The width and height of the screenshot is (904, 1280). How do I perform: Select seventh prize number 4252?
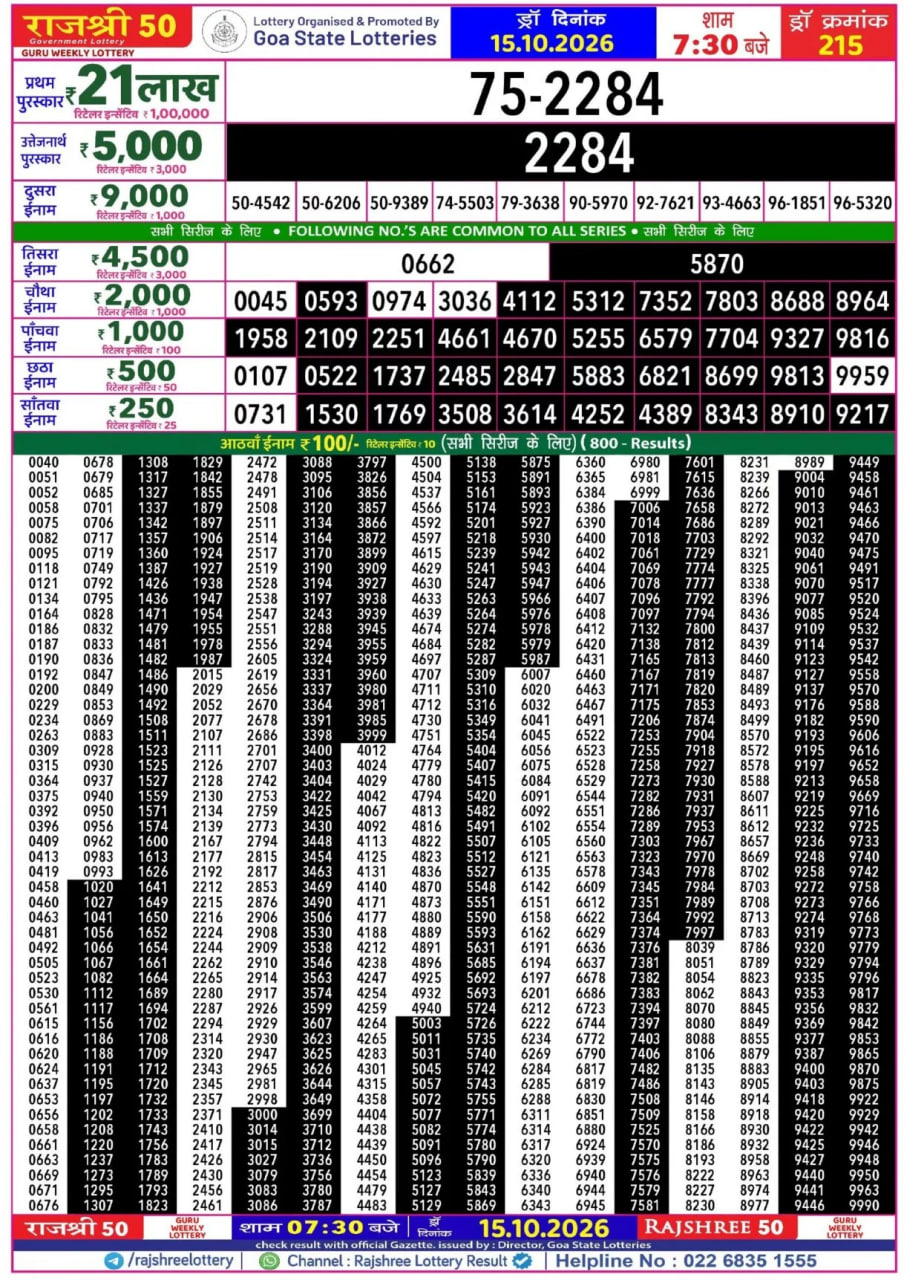[598, 413]
